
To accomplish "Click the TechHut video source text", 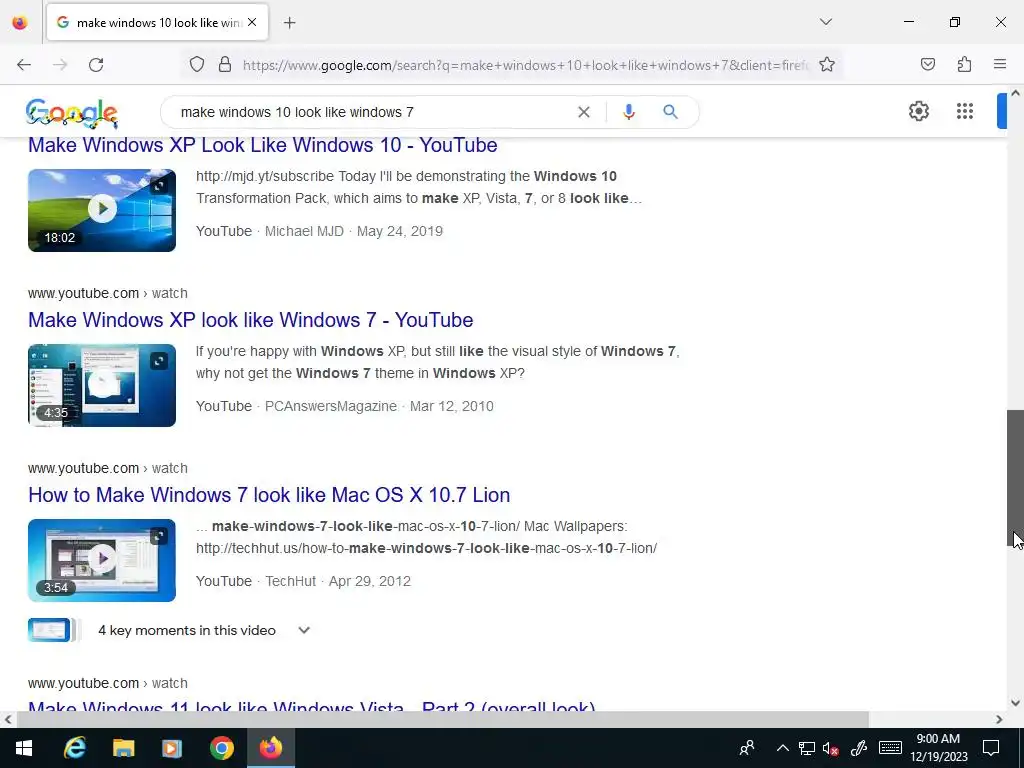I will 291,581.
